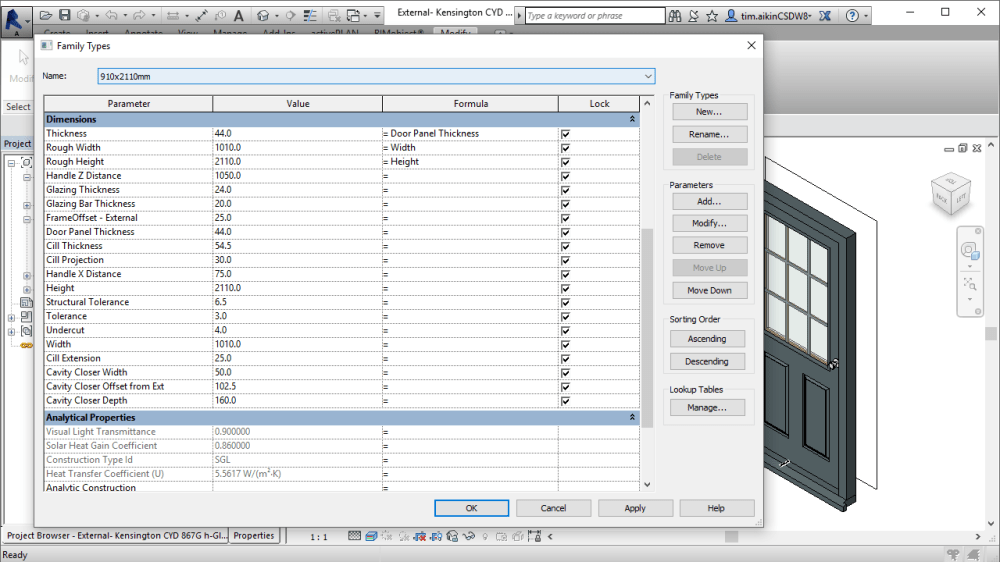Click the Modify... parameter button
The image size is (1000, 562).
pyautogui.click(x=709, y=223)
